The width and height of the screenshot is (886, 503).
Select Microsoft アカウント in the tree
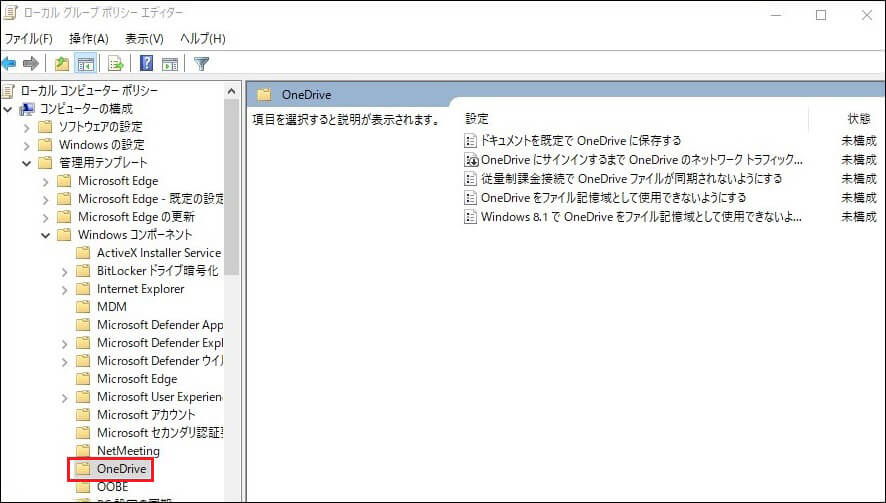(146, 414)
